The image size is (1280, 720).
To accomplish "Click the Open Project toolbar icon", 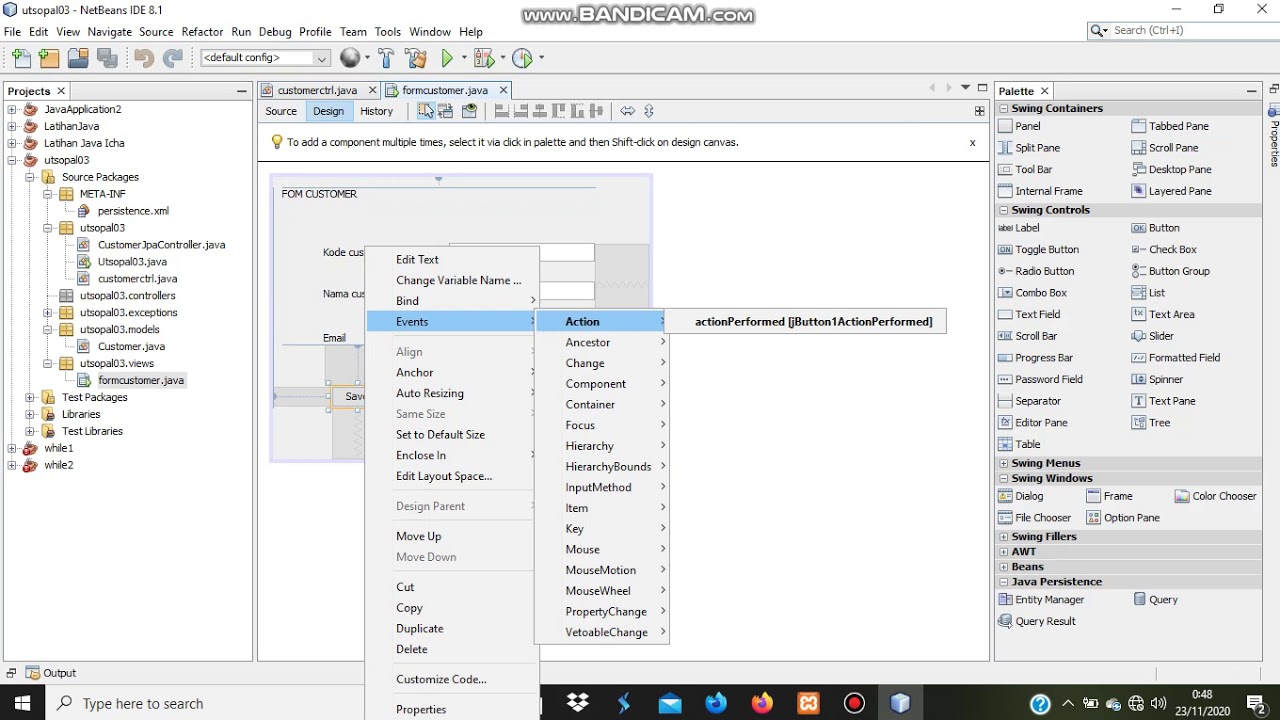I will pos(78,58).
